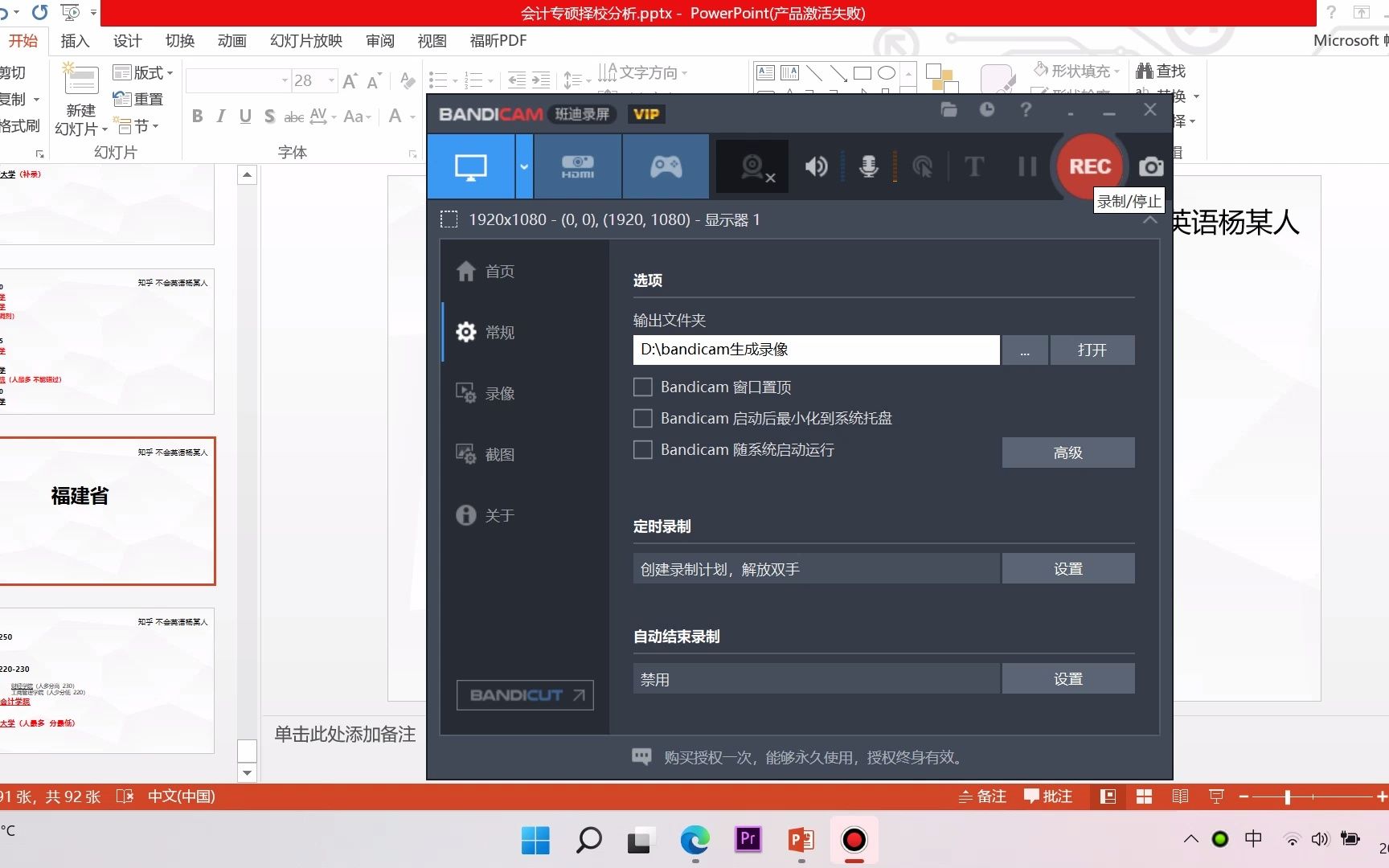
Task: Open 批注 comments in status bar
Action: (1047, 796)
